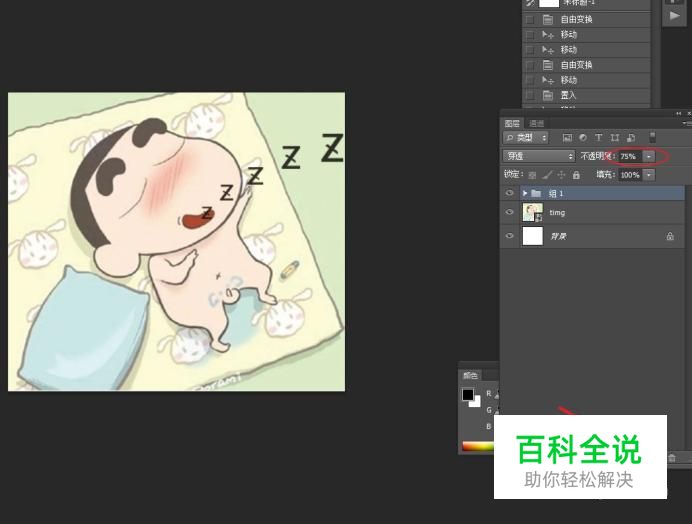Hide the 背景 layer via eye icon
The height and width of the screenshot is (524, 692).
pyautogui.click(x=509, y=236)
